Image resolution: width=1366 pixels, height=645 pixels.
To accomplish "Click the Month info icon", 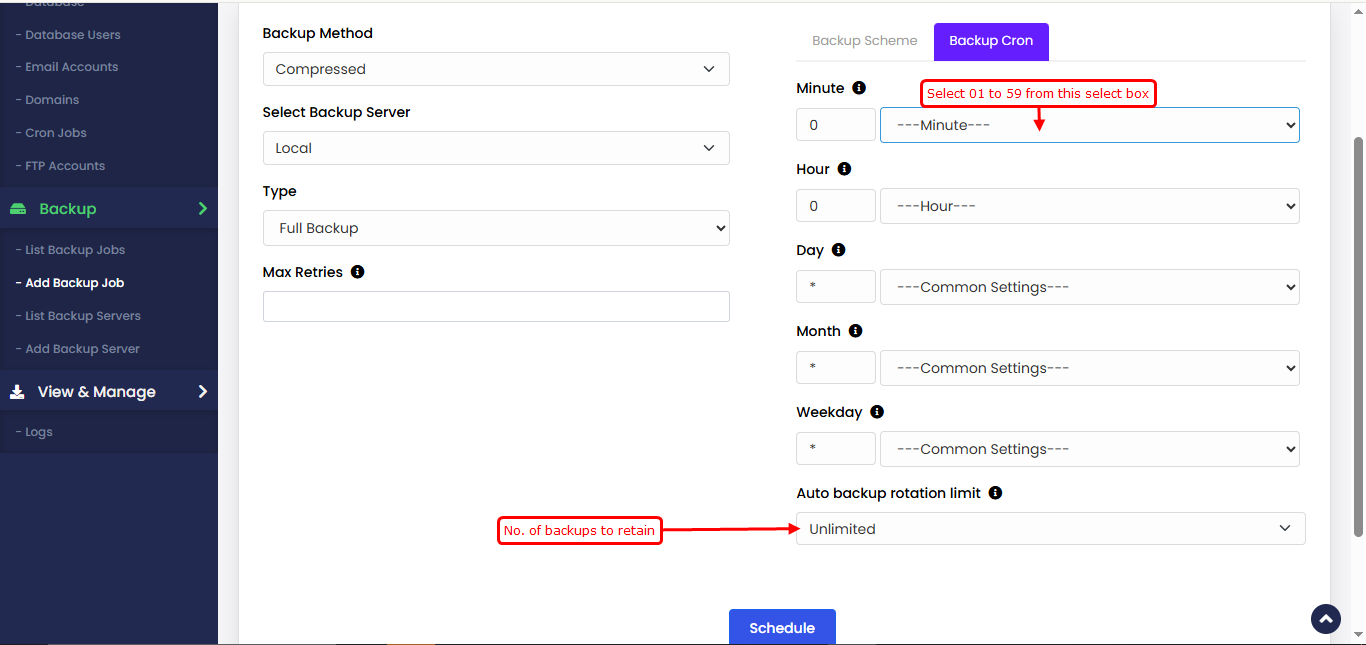I will (x=855, y=331).
